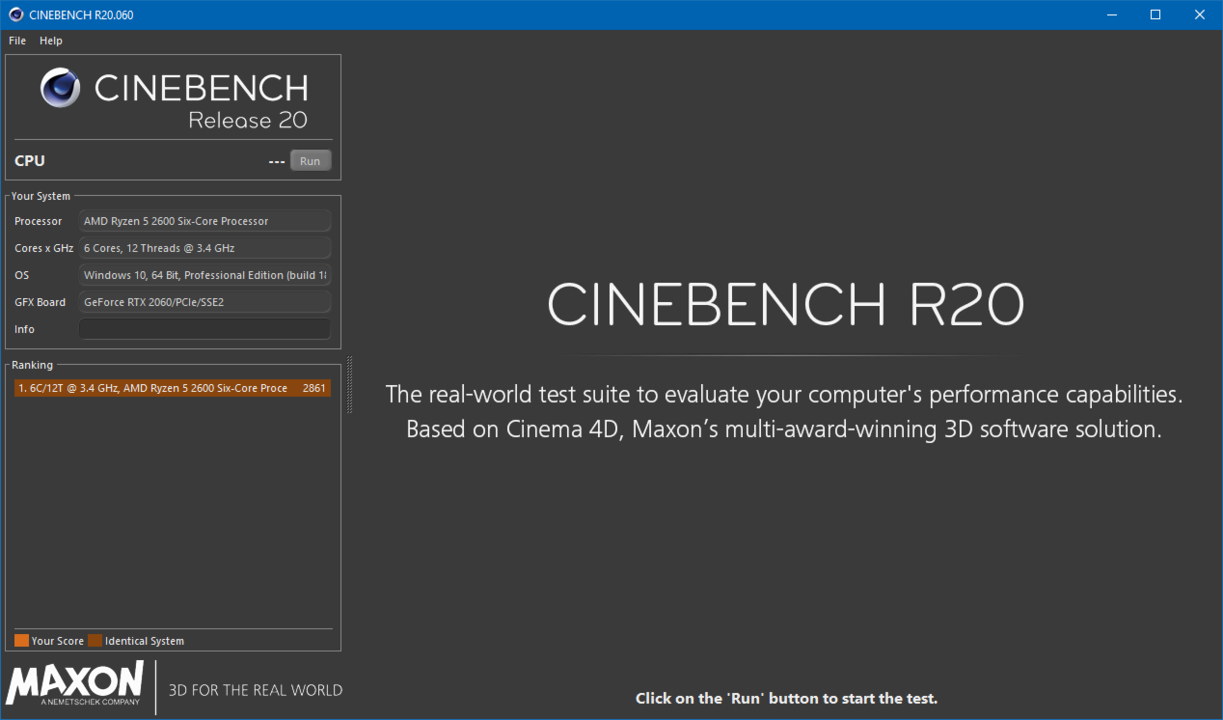Click the Your Score orange swatch

pos(21,641)
